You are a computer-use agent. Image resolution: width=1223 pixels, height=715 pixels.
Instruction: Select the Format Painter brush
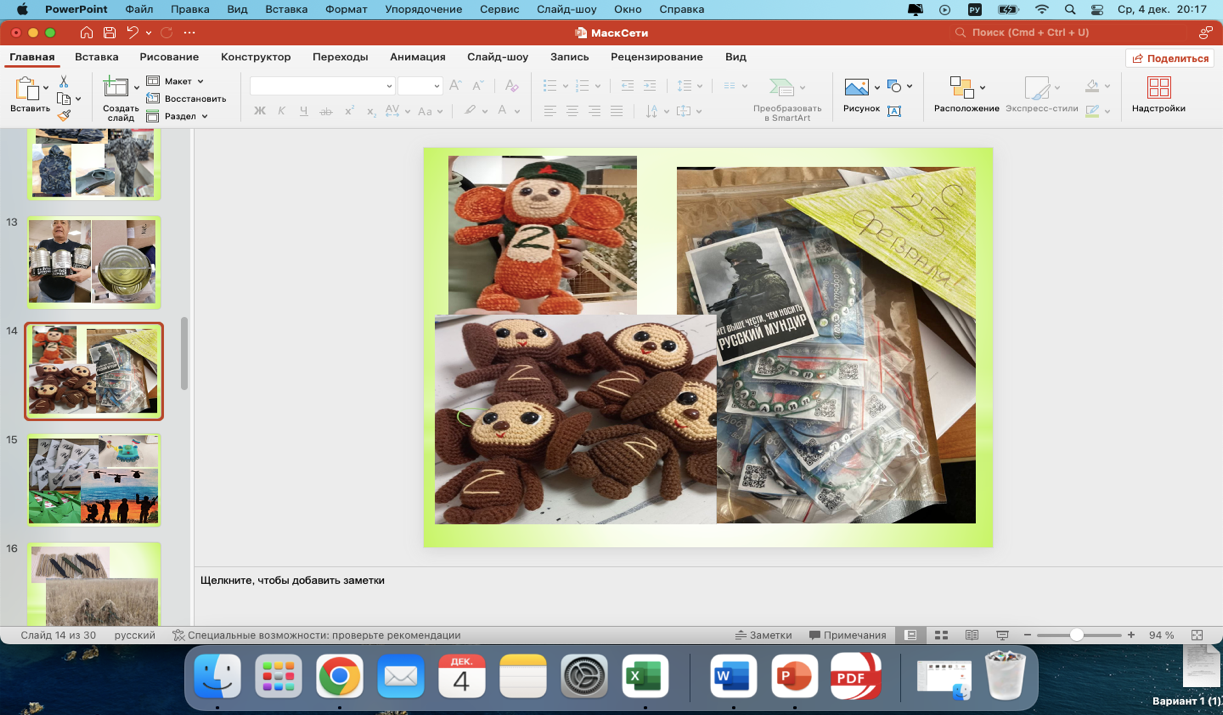(64, 116)
